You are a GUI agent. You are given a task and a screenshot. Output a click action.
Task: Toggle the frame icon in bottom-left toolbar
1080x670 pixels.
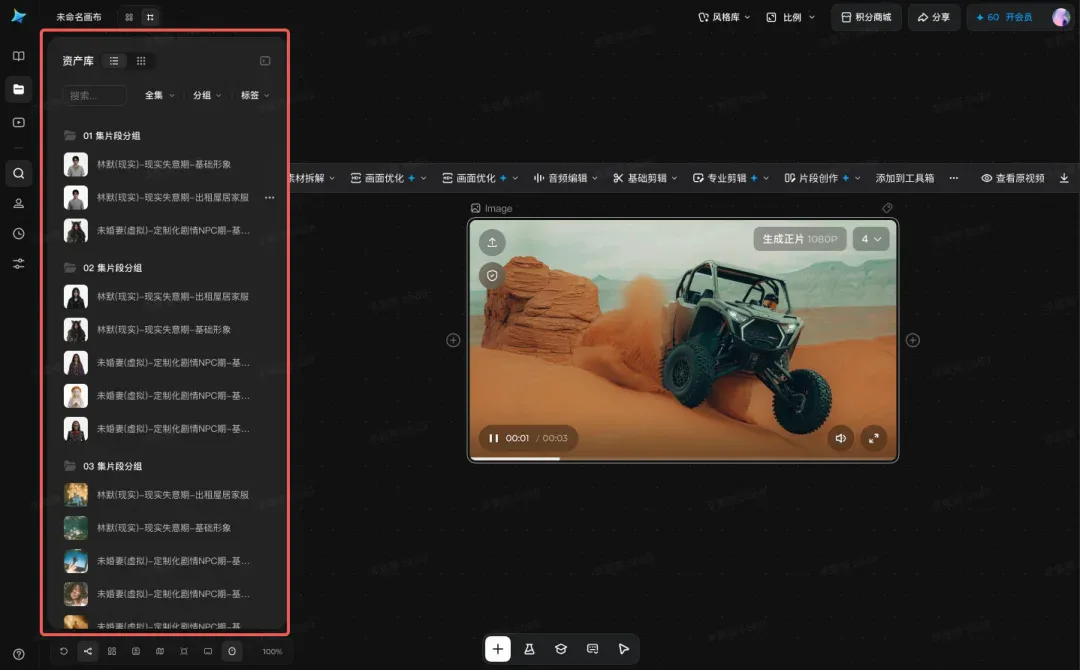point(184,651)
